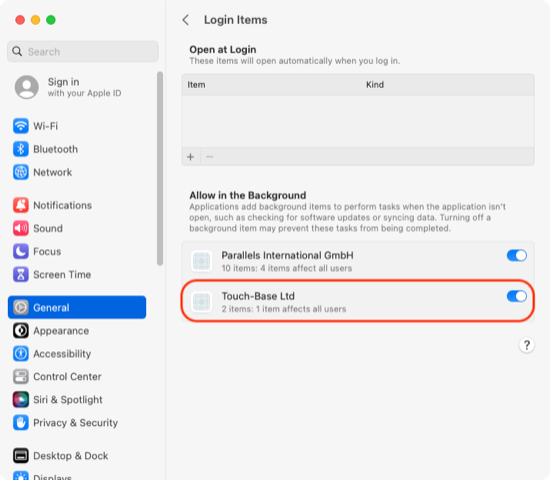This screenshot has width=550, height=480.
Task: Click '10 items: 4 items affect all users'
Action: [287, 268]
